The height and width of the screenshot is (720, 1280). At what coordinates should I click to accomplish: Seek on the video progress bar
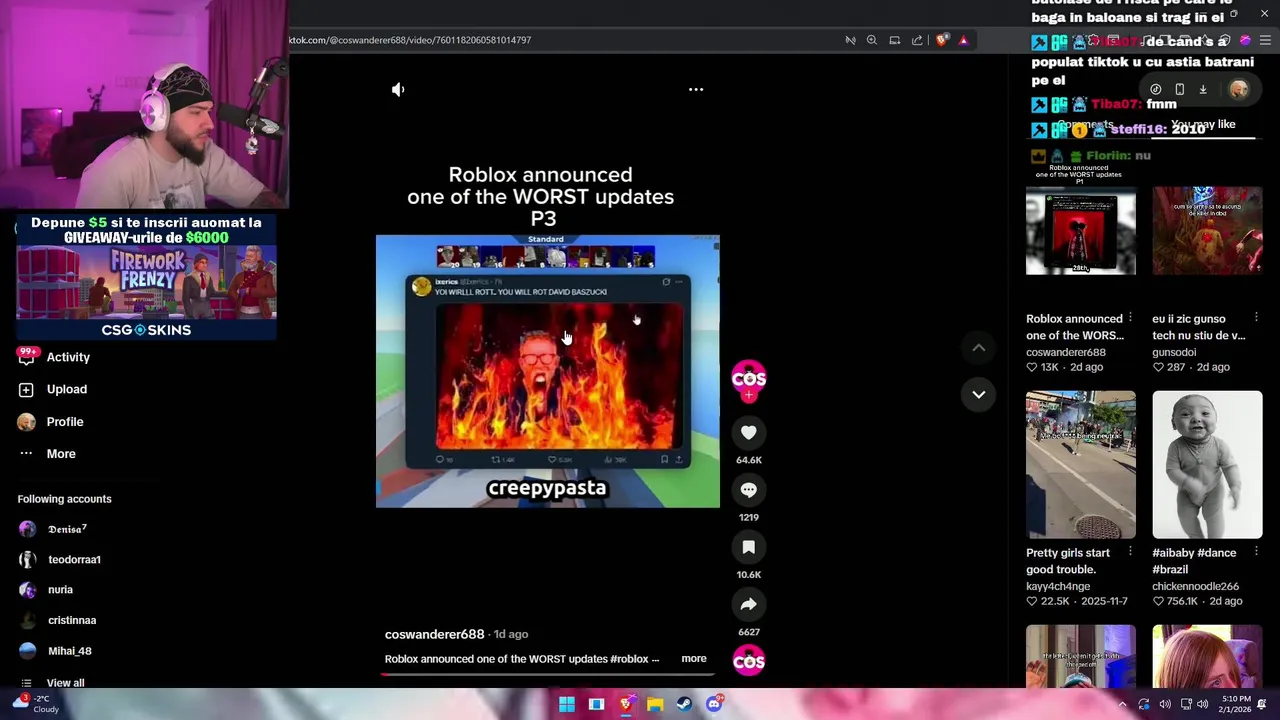(548, 674)
